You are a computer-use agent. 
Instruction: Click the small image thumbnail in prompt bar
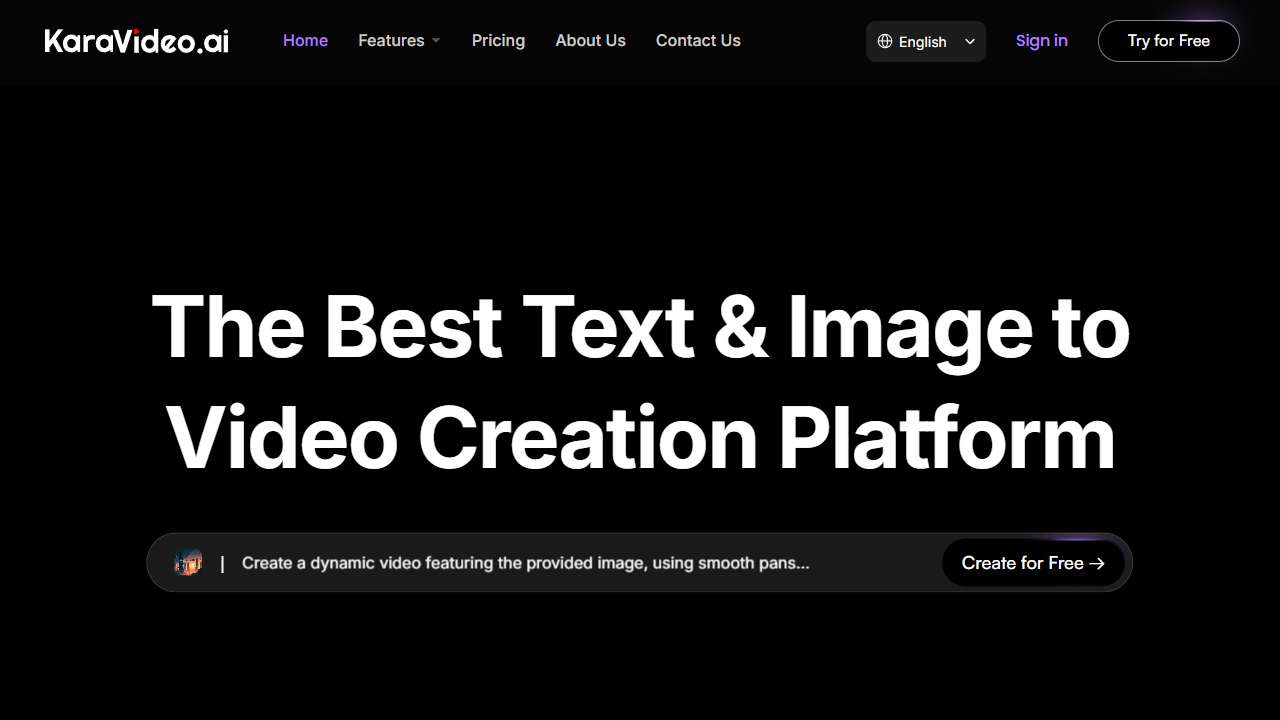[x=188, y=562]
